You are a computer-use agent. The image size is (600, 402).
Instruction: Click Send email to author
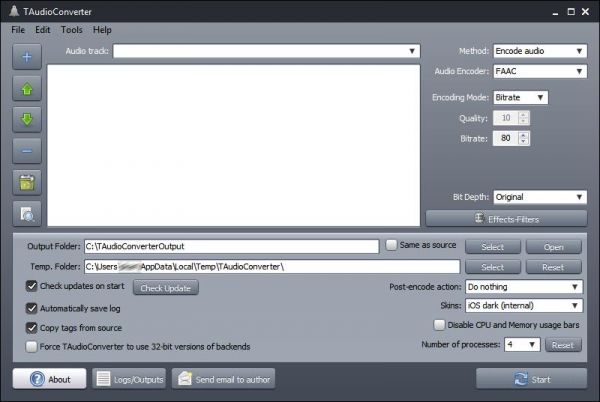223,379
